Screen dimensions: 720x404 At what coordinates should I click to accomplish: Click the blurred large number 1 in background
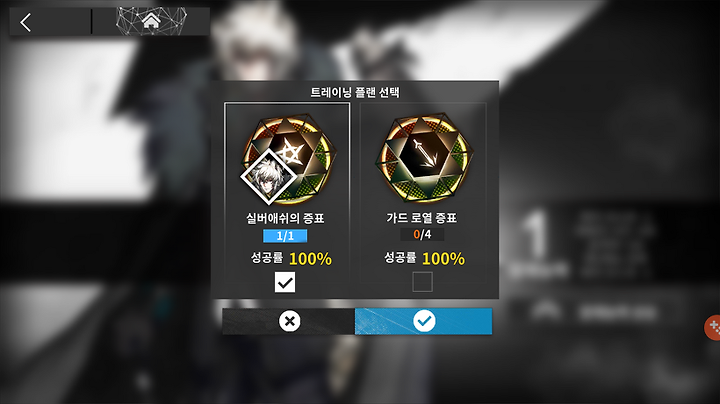coord(535,234)
